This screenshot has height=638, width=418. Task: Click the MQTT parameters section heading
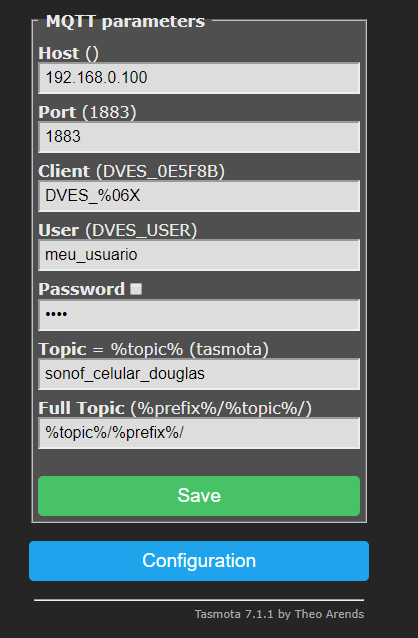[125, 21]
